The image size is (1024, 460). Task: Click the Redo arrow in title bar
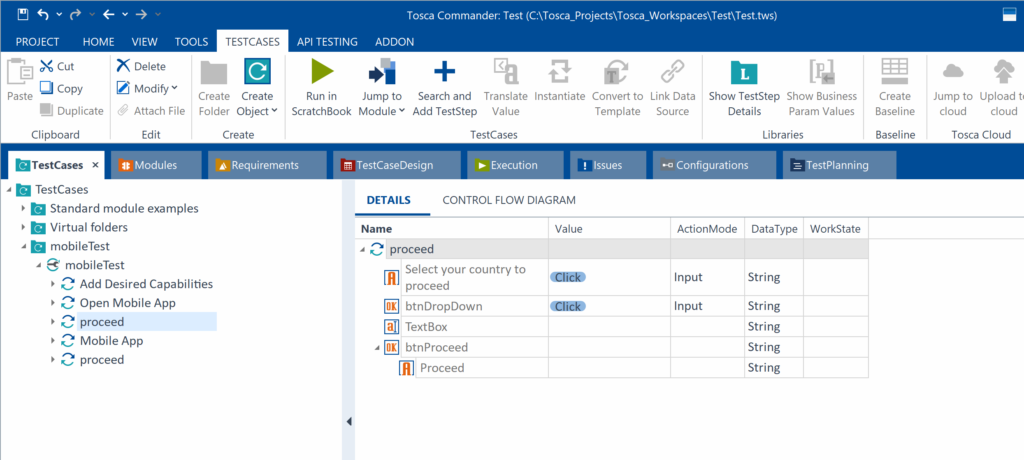[x=74, y=14]
